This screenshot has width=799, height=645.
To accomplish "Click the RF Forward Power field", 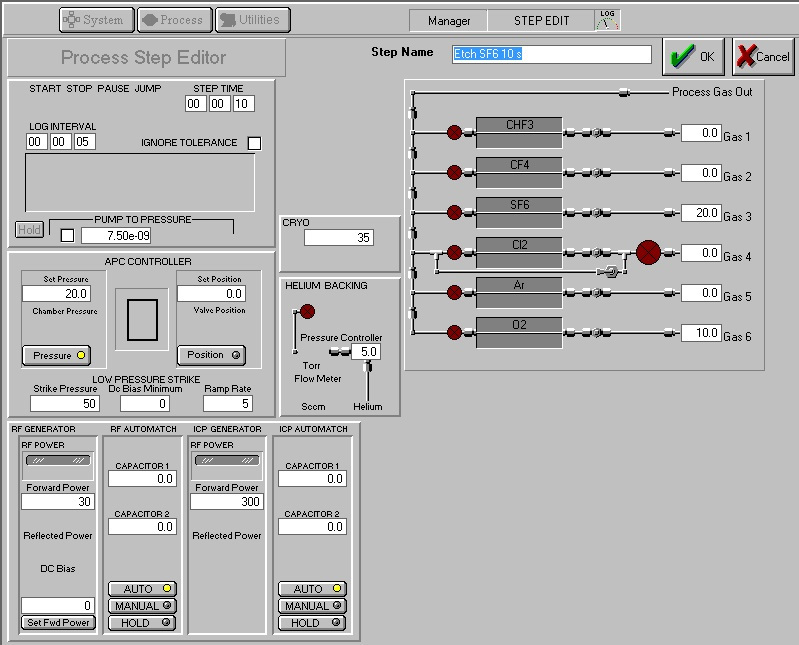I will (x=58, y=501).
